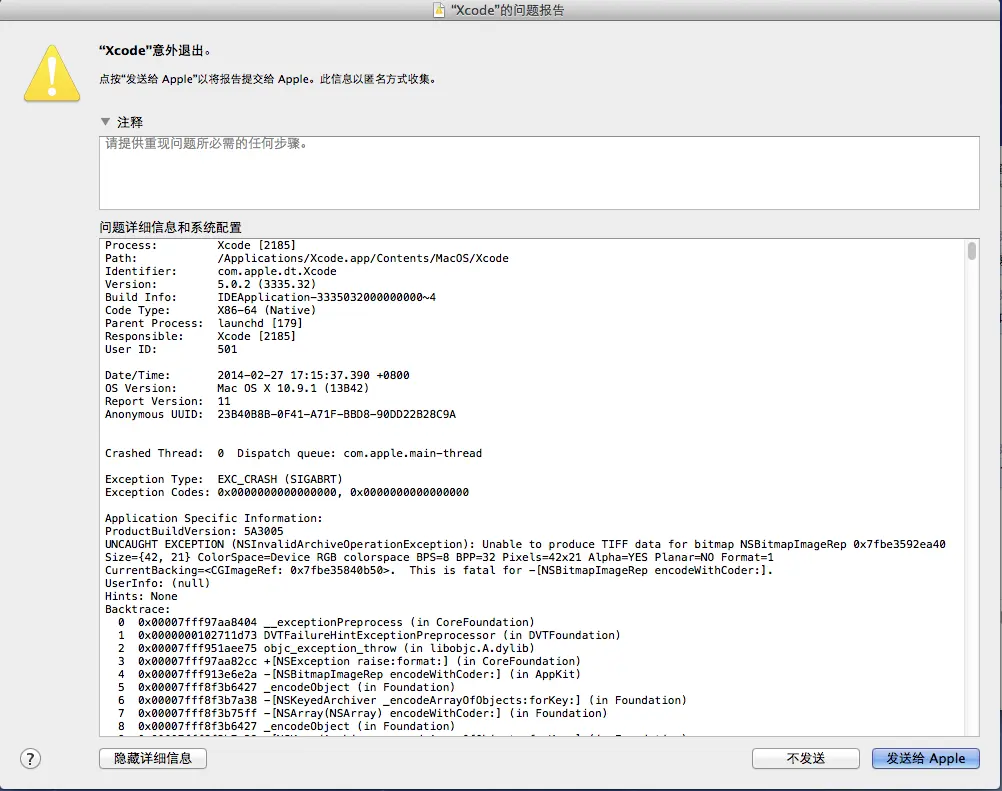Click the OS Version Mac OS X 10.9.1 line
The width and height of the screenshot is (1002, 791).
[x=236, y=388]
